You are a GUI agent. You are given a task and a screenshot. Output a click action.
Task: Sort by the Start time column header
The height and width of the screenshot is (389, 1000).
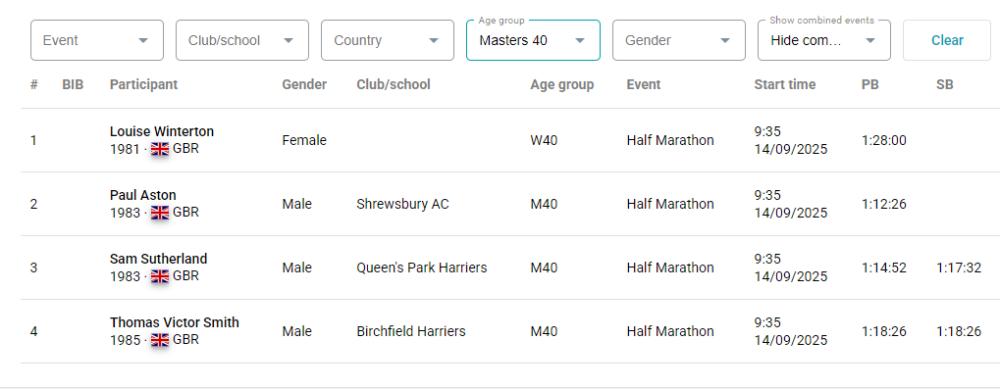(x=784, y=84)
